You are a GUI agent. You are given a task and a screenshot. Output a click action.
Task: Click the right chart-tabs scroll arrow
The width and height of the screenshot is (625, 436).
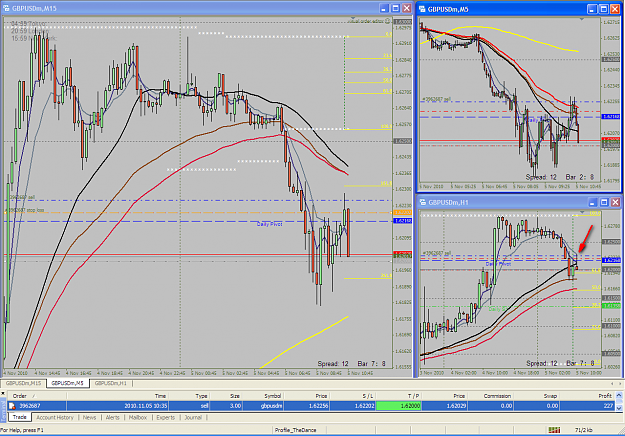[620, 383]
